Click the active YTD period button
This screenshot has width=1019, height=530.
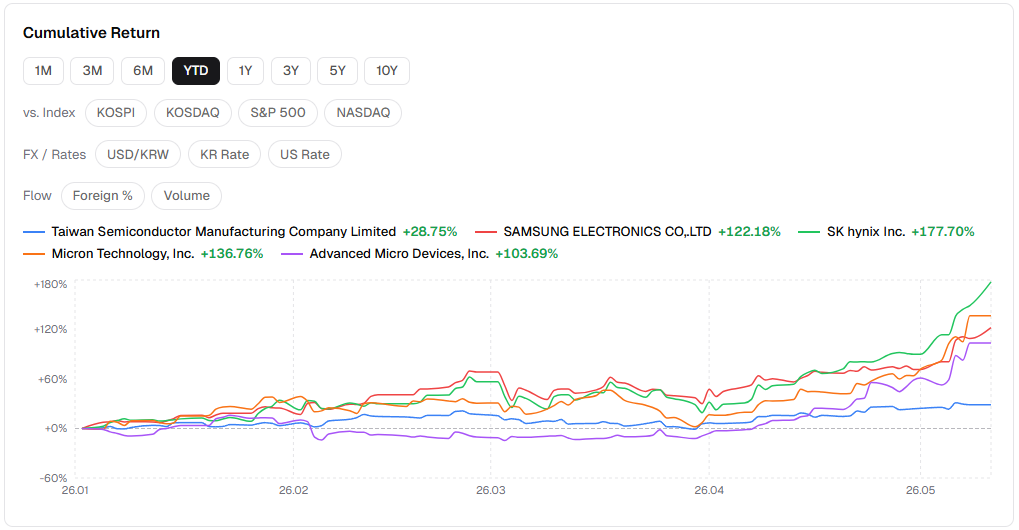[196, 71]
